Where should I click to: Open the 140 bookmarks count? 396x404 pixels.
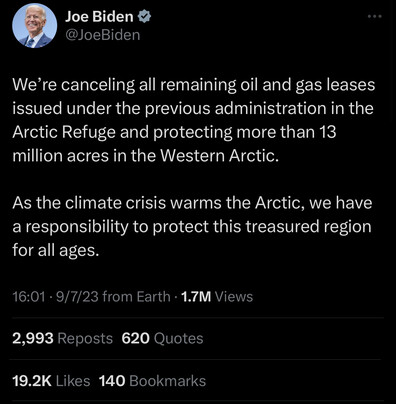click(x=112, y=381)
